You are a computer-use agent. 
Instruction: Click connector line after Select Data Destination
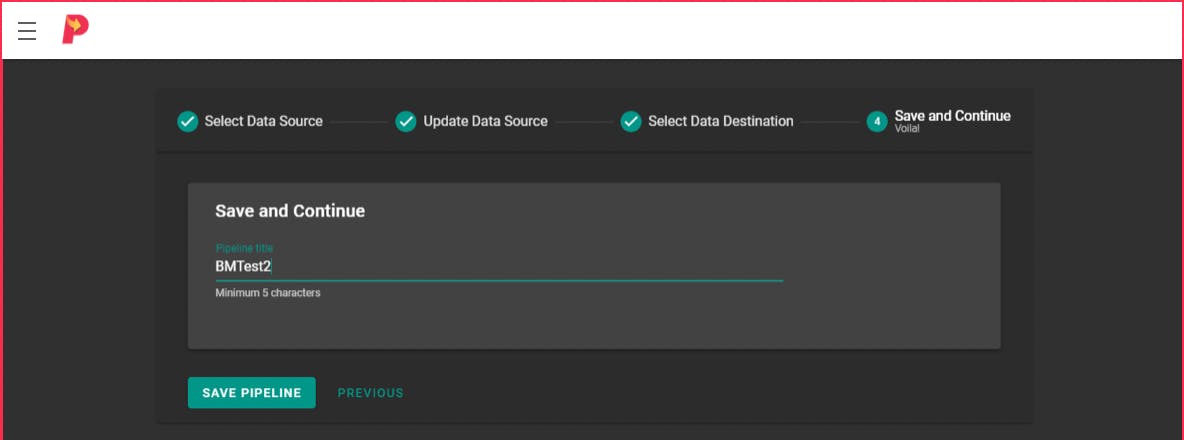coord(830,122)
